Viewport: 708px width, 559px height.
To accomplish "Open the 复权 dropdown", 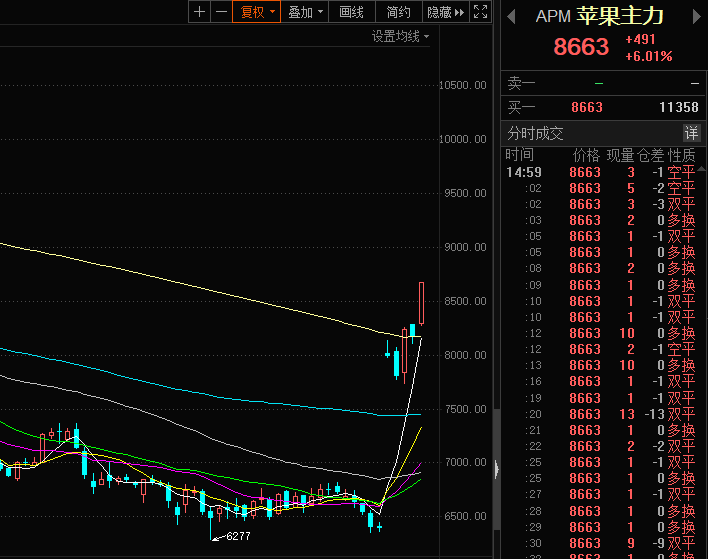I will 256,12.
